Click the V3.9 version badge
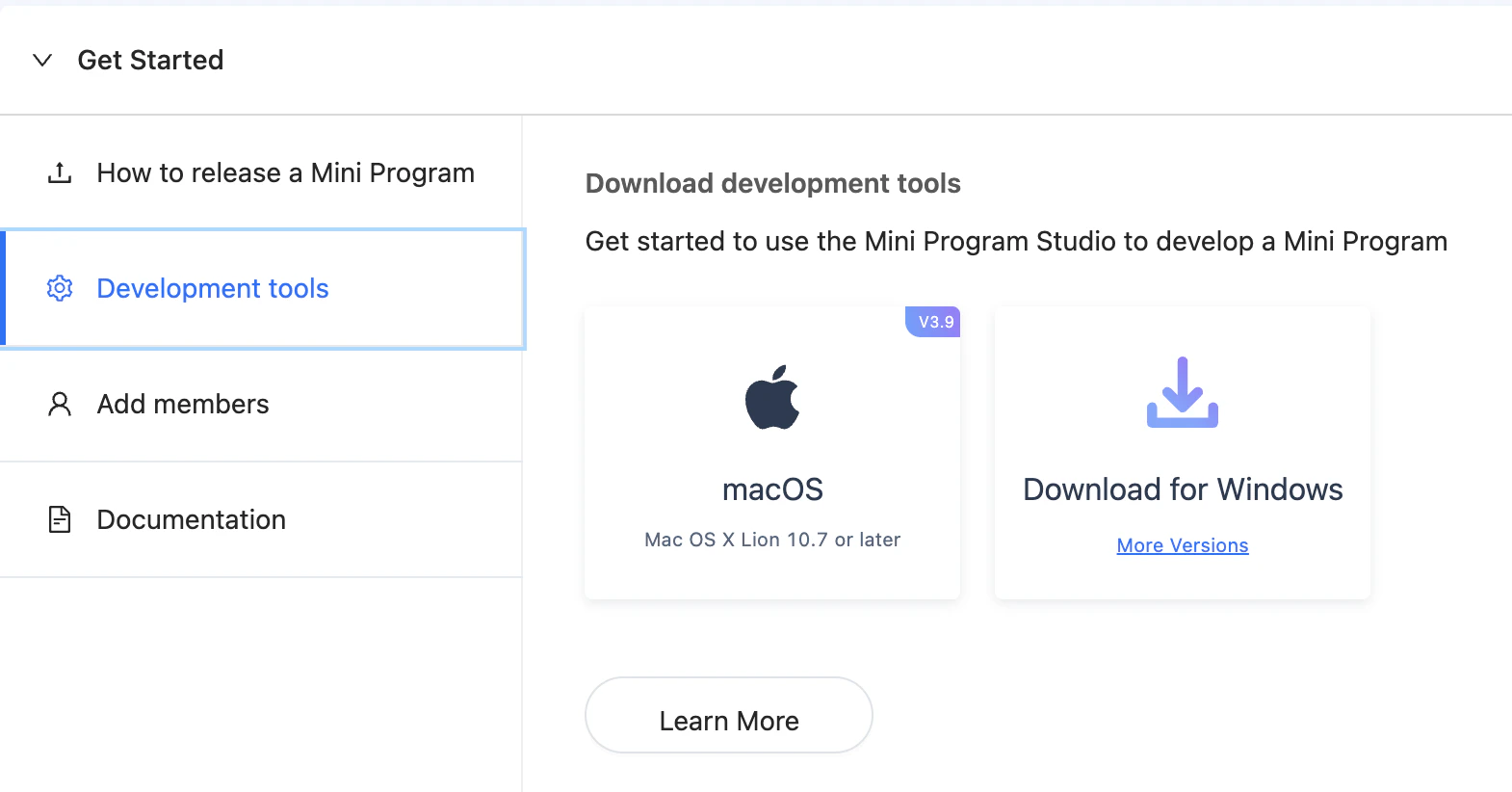This screenshot has width=1512, height=792. [933, 322]
